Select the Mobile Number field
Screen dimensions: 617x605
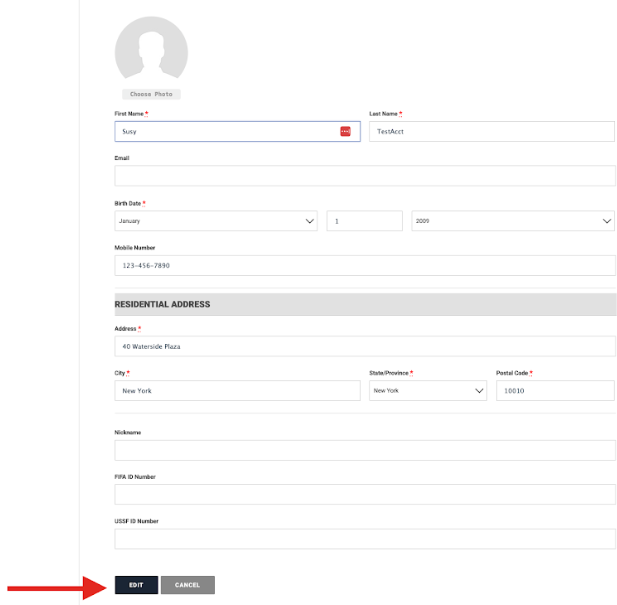[365, 266]
